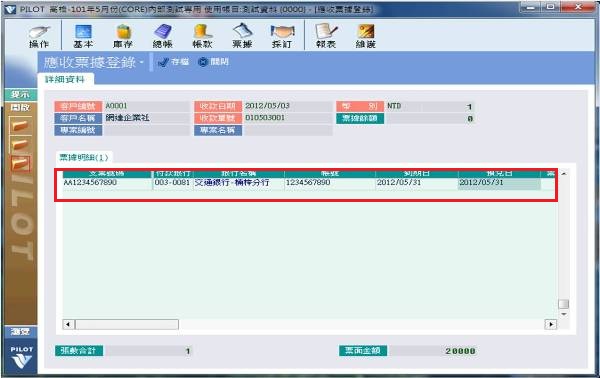The width and height of the screenshot is (600, 378).
Task: Click the PILOT application icon in title bar
Action: point(10,9)
